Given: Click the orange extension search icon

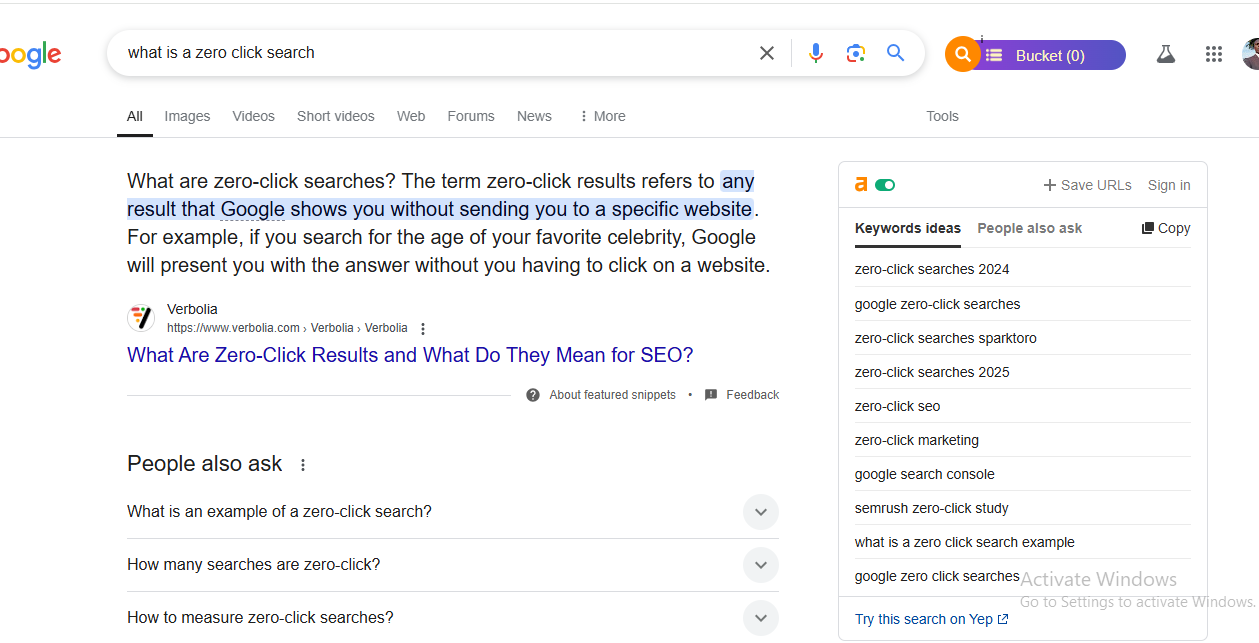Looking at the screenshot, I should (x=962, y=54).
